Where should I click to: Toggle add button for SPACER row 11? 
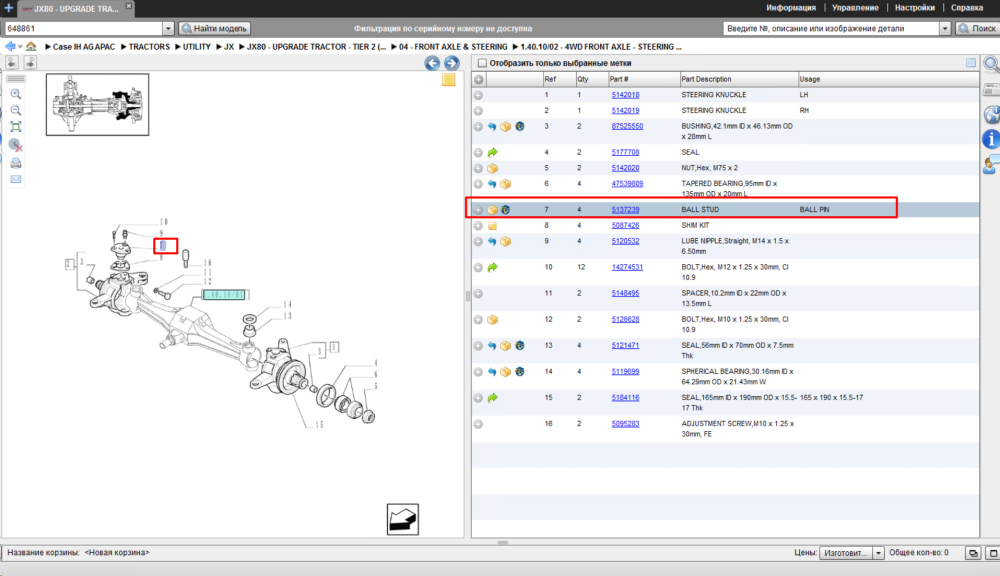[478, 293]
